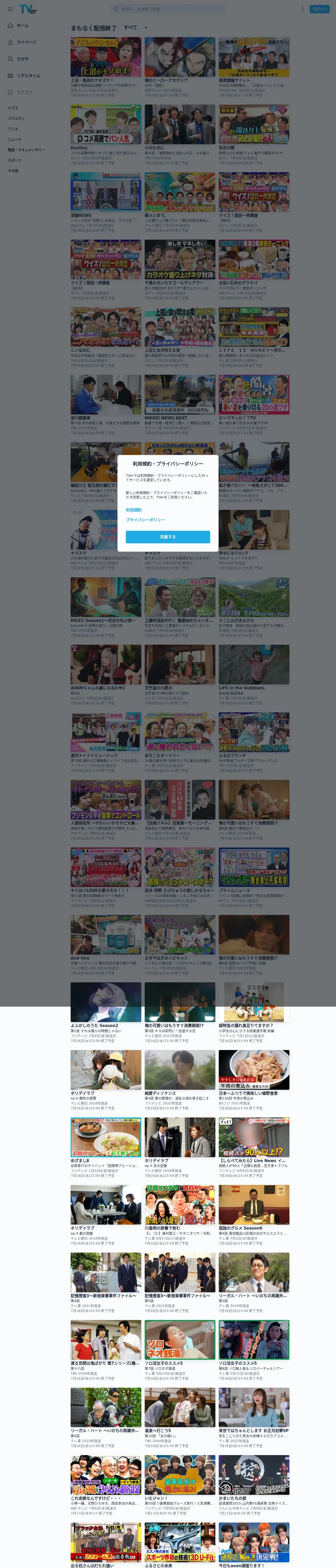Click title 超特急の撮れ高足りてますか?
The image size is (336, 1568).
click(246, 1026)
